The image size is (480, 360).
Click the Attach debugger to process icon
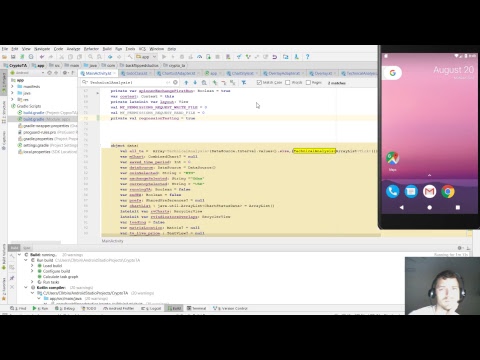209,57
